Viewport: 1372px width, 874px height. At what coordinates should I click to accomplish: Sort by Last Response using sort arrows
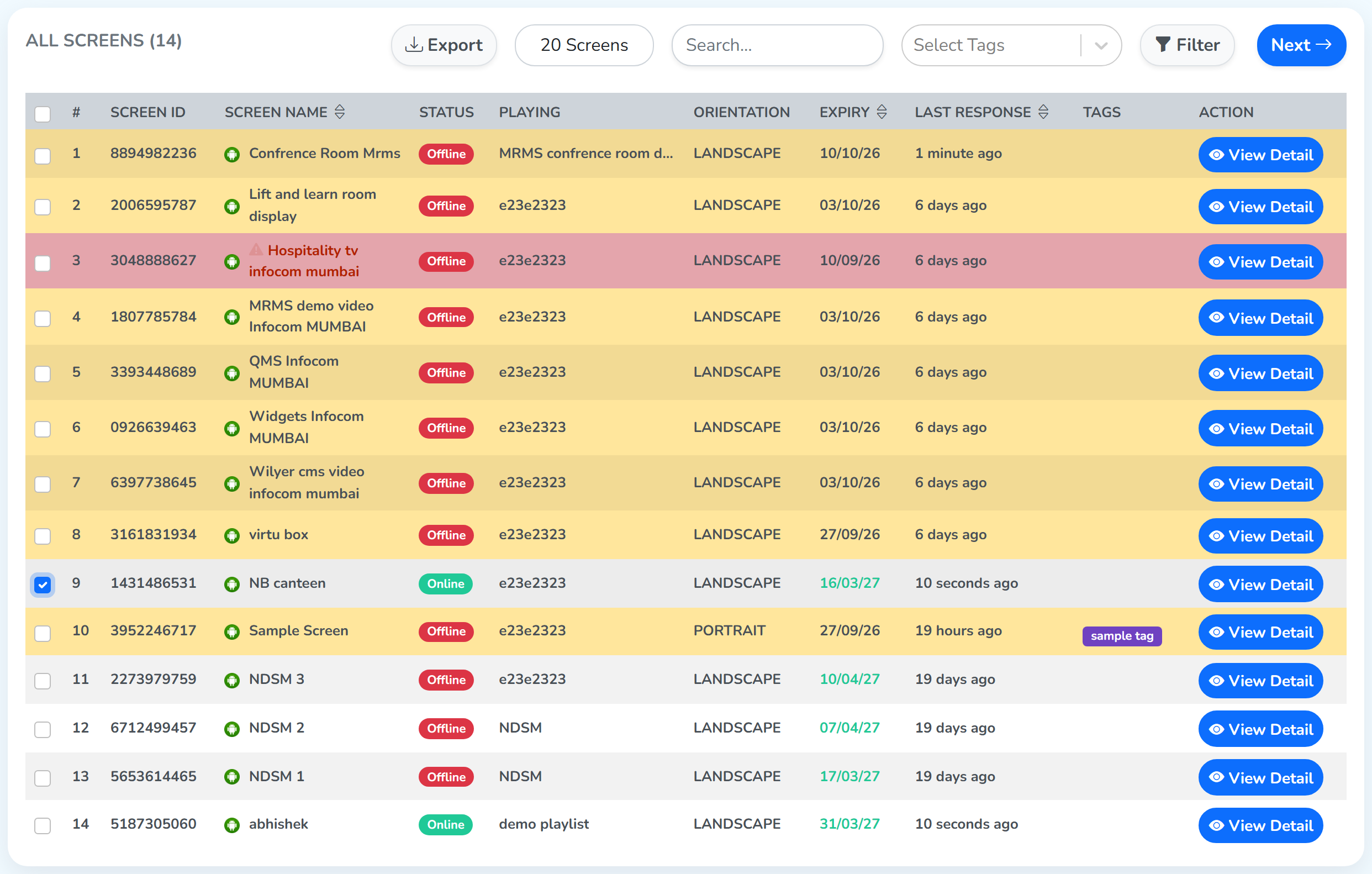pos(1043,112)
